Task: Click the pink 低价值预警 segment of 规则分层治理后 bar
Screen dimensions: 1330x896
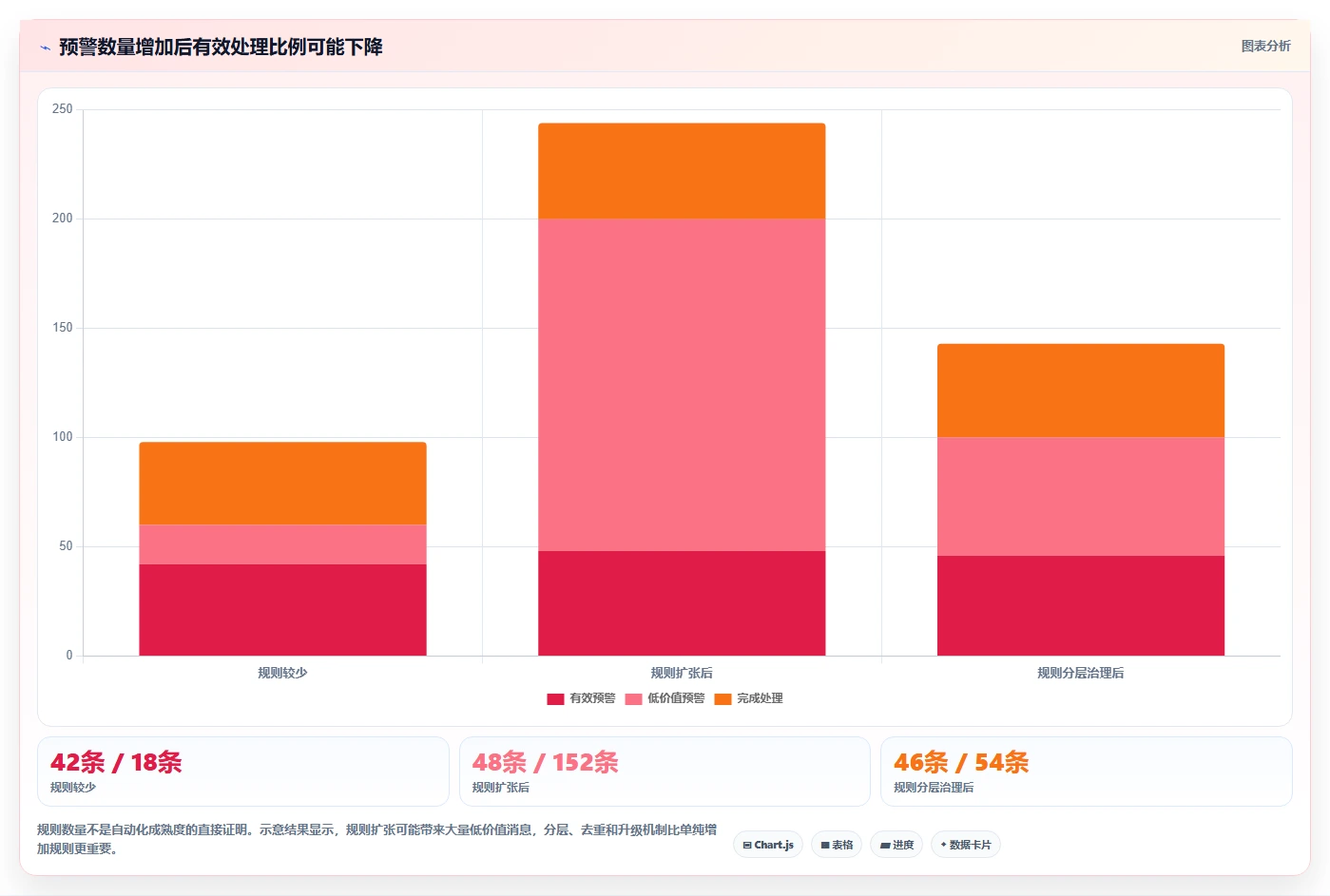Action: tap(1081, 496)
